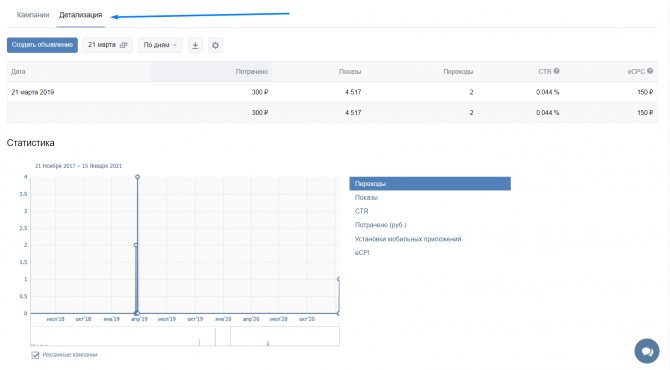Click the download statistics icon
The image size is (670, 370).
195,45
